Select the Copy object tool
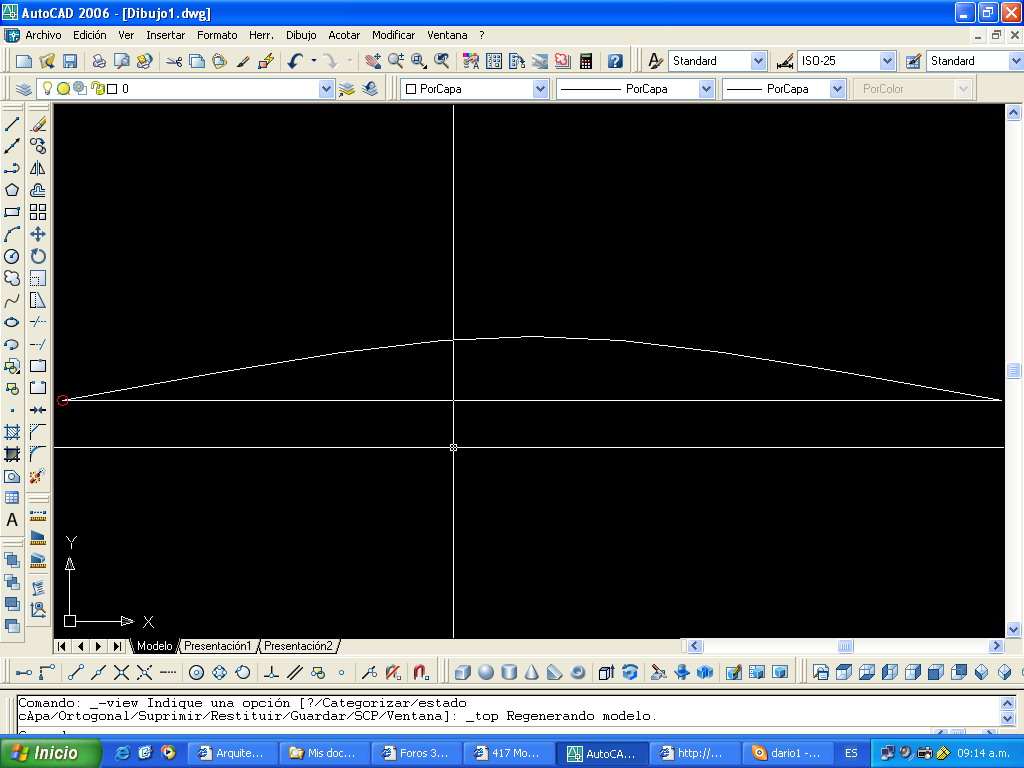Viewport: 1024px width, 768px height. point(38,146)
